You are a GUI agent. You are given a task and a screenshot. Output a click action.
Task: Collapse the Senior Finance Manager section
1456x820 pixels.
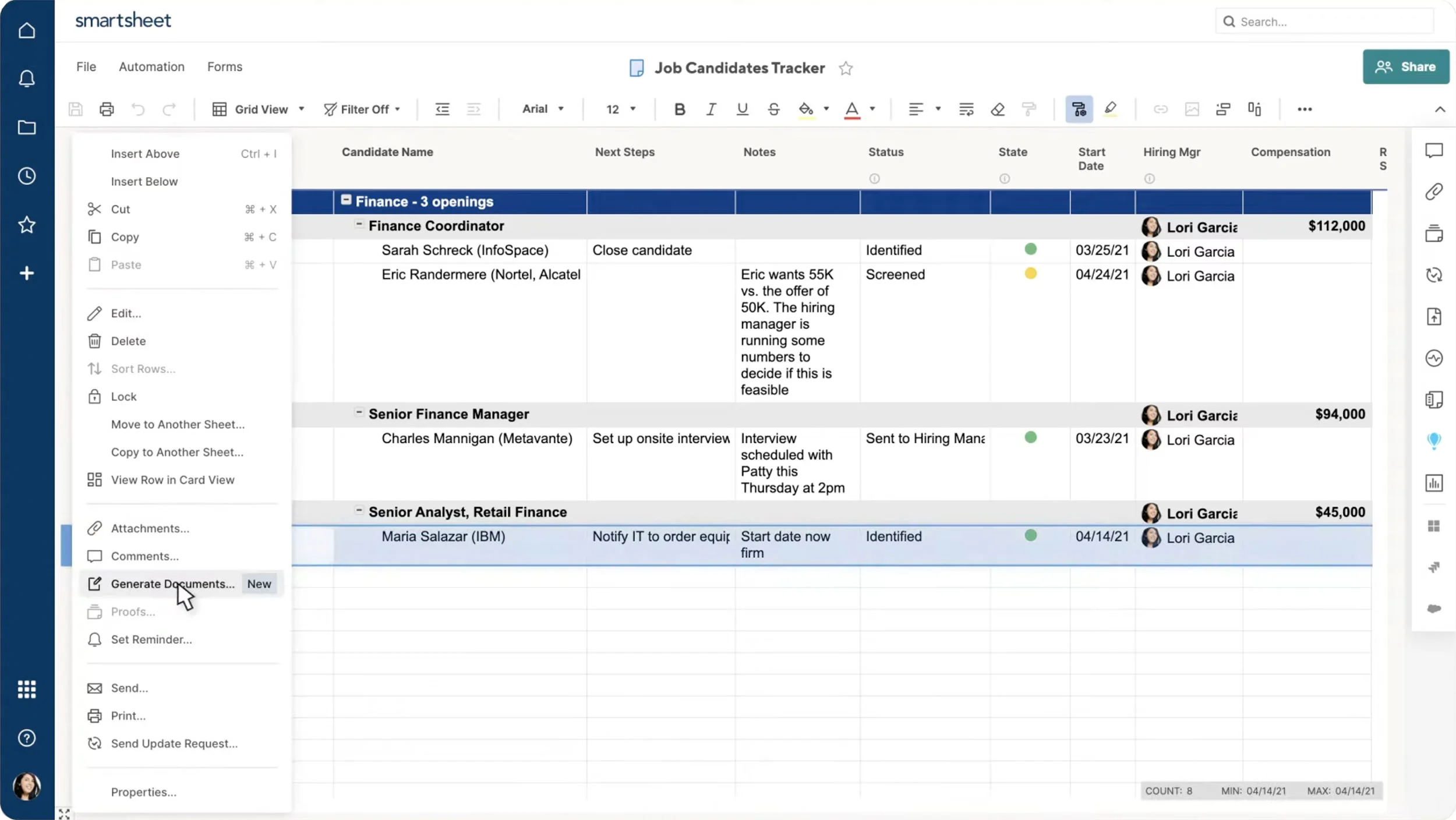(358, 413)
